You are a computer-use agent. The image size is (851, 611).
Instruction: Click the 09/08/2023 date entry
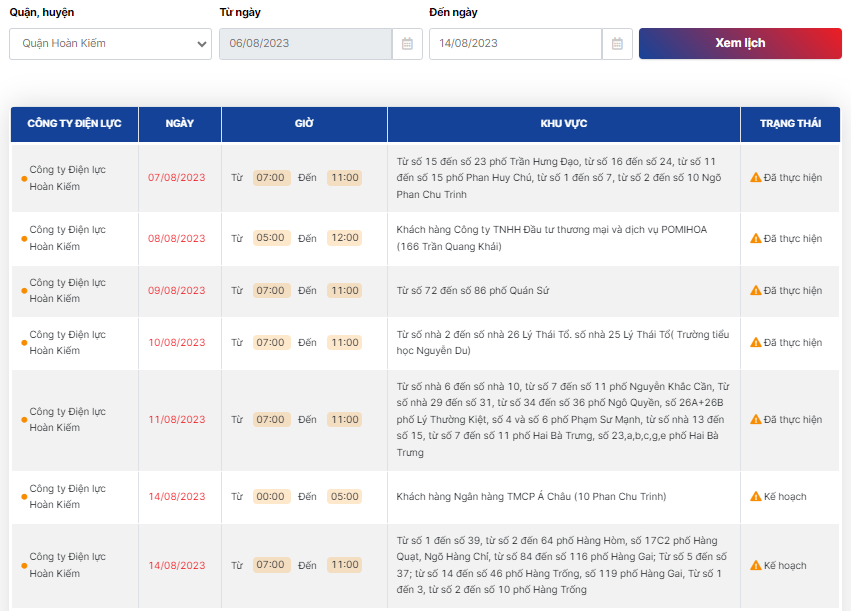(x=177, y=290)
